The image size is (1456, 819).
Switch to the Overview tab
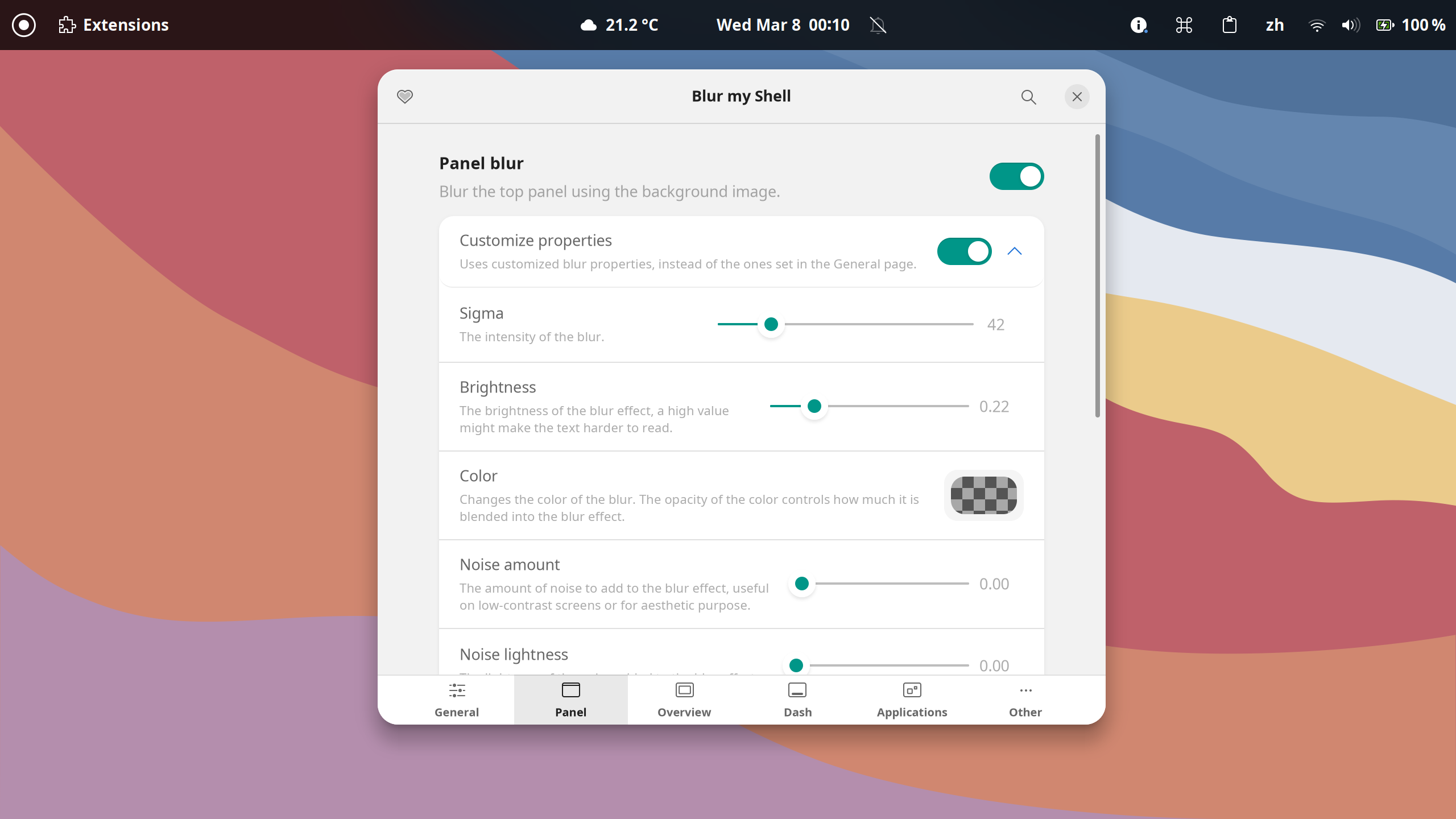[x=684, y=700]
